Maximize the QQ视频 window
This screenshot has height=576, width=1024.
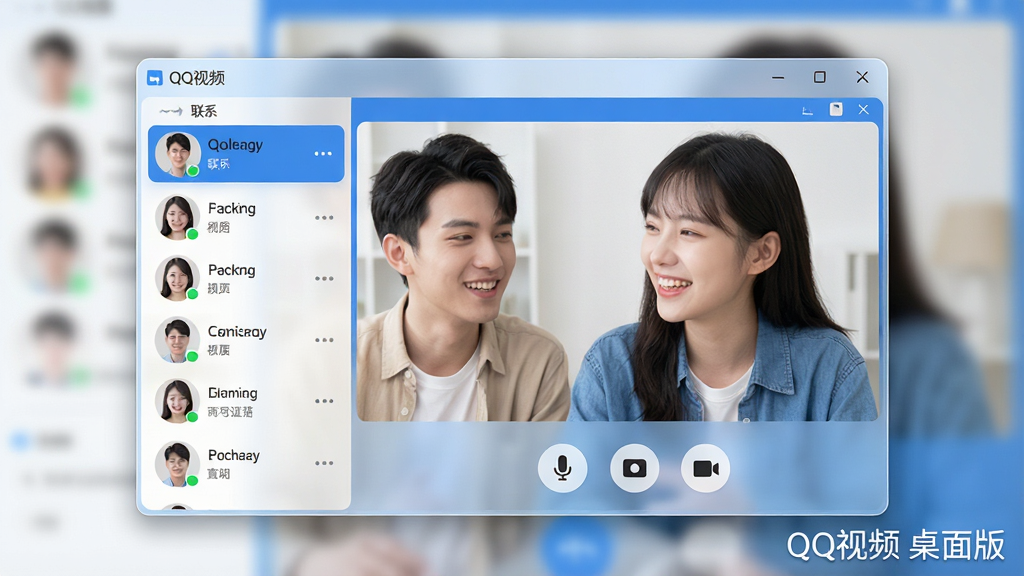820,77
